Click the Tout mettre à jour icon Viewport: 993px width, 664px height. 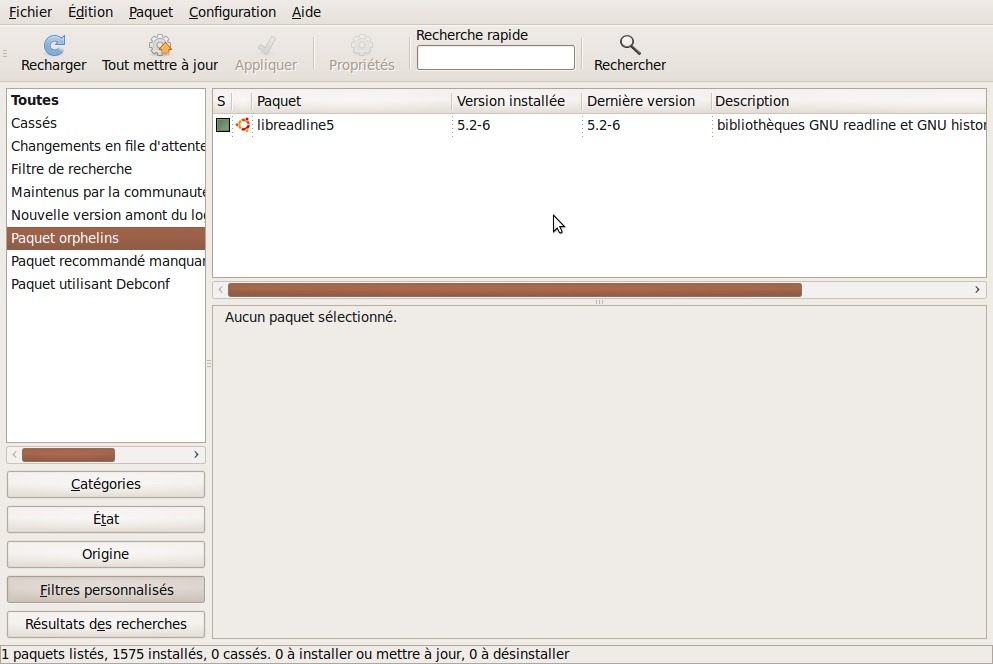coord(160,46)
